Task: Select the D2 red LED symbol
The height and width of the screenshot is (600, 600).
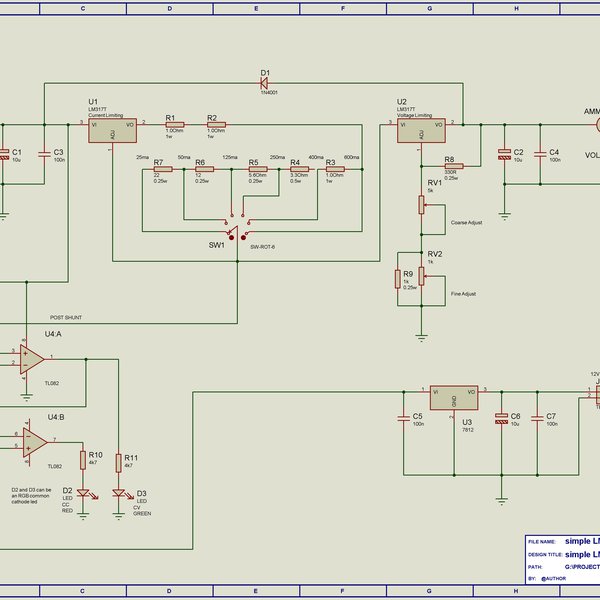Action: click(83, 493)
